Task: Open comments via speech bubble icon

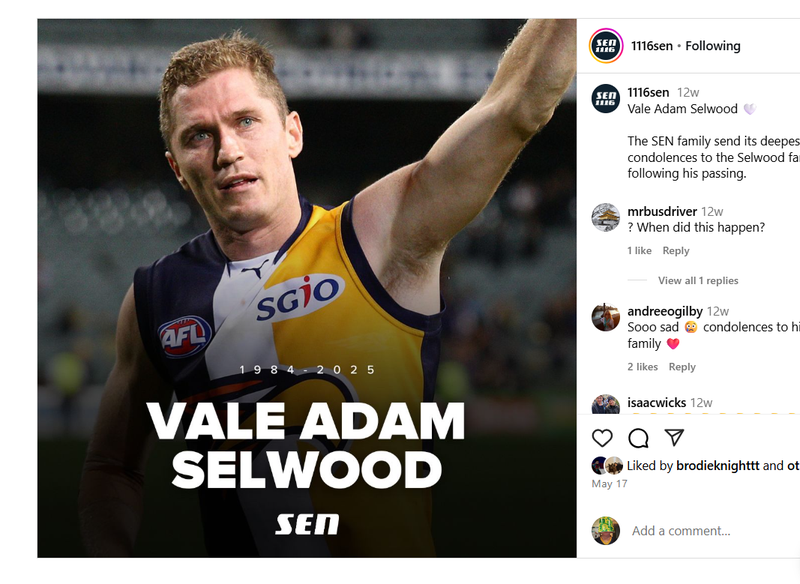Action: coord(638,438)
